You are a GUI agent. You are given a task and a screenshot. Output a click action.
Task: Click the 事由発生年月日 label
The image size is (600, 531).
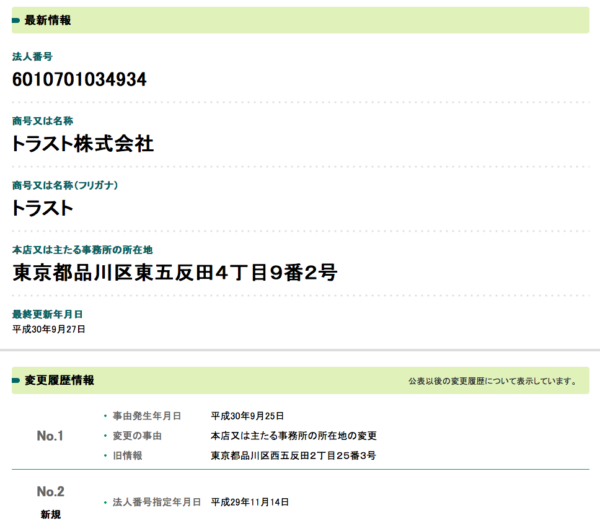[x=147, y=416]
